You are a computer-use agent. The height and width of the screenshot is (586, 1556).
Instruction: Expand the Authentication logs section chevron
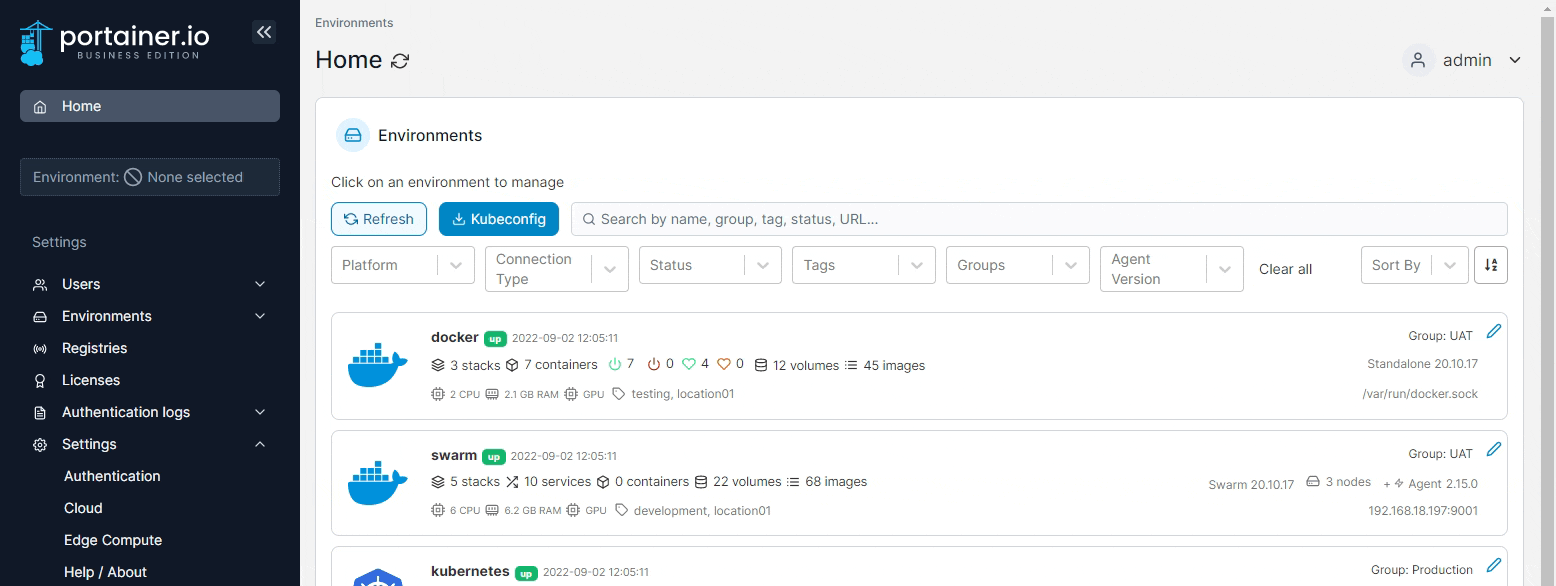pos(260,412)
